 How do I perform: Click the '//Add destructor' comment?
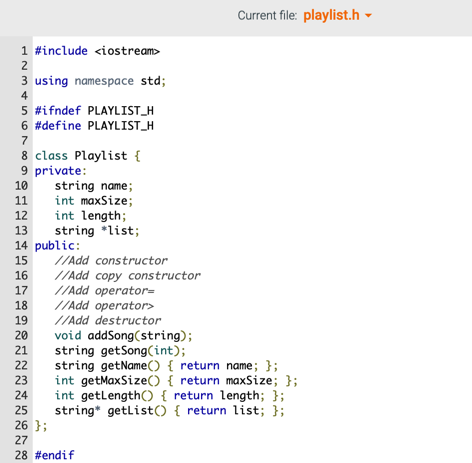(x=108, y=321)
